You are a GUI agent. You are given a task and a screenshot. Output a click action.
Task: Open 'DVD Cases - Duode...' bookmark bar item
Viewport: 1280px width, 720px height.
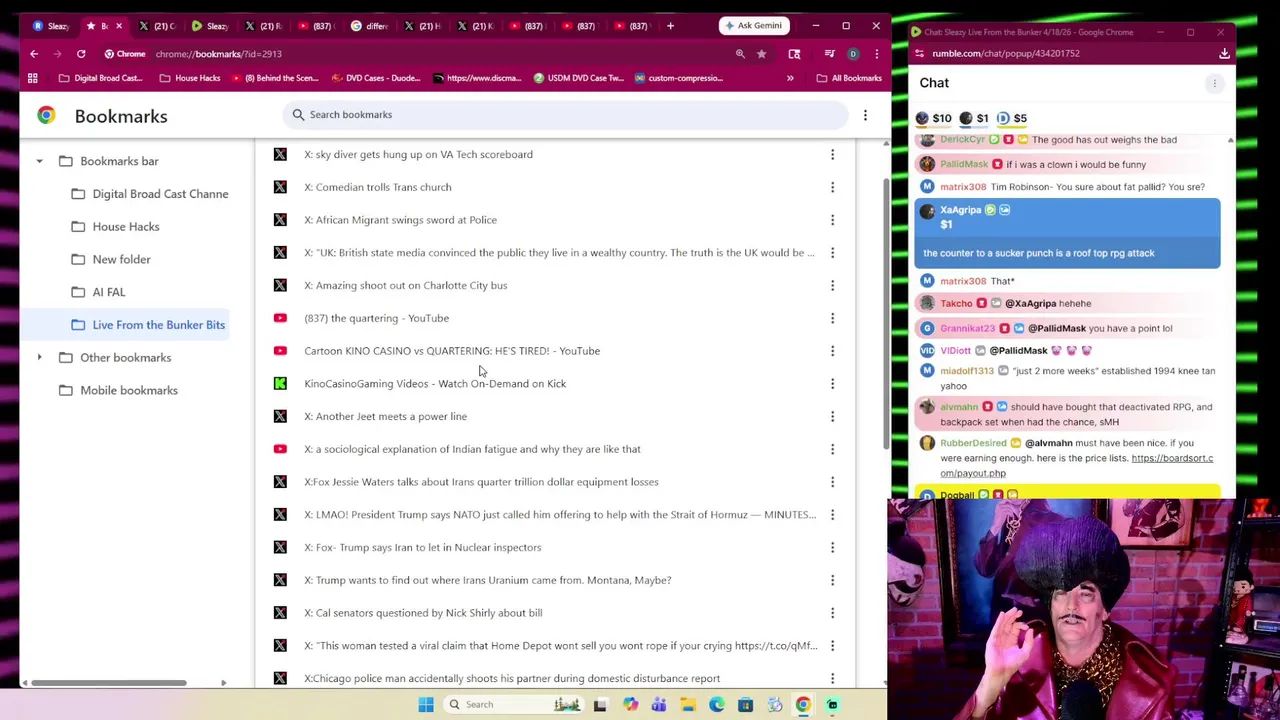[374, 78]
